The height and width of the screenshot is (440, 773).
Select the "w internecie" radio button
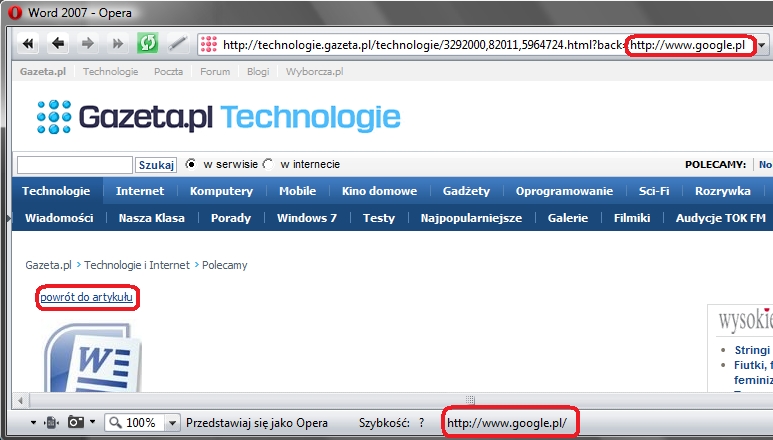pos(268,164)
